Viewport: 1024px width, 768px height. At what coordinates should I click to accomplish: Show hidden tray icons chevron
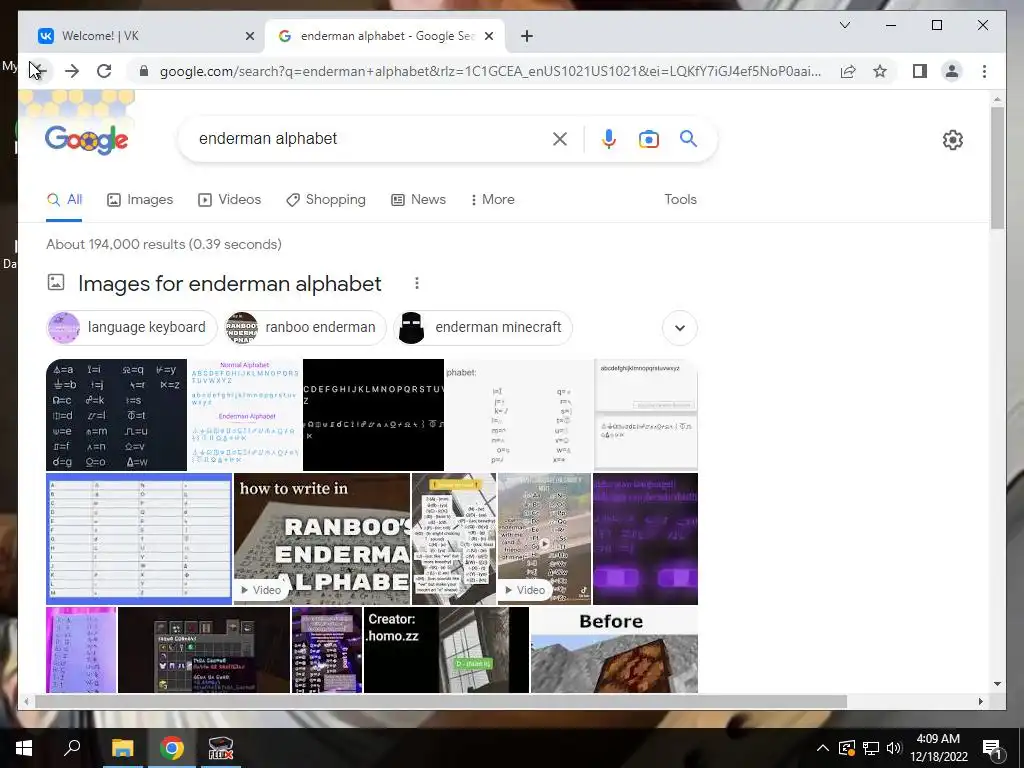tap(823, 748)
